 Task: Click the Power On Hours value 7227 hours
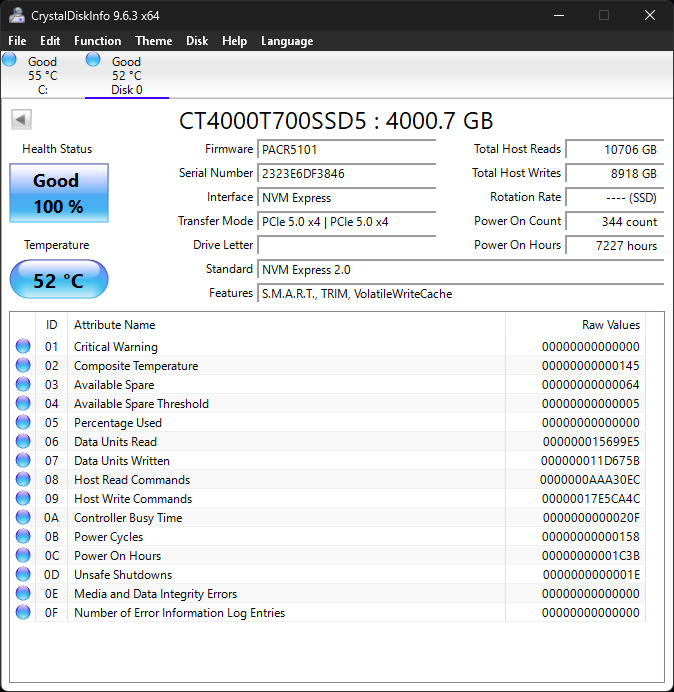(614, 245)
